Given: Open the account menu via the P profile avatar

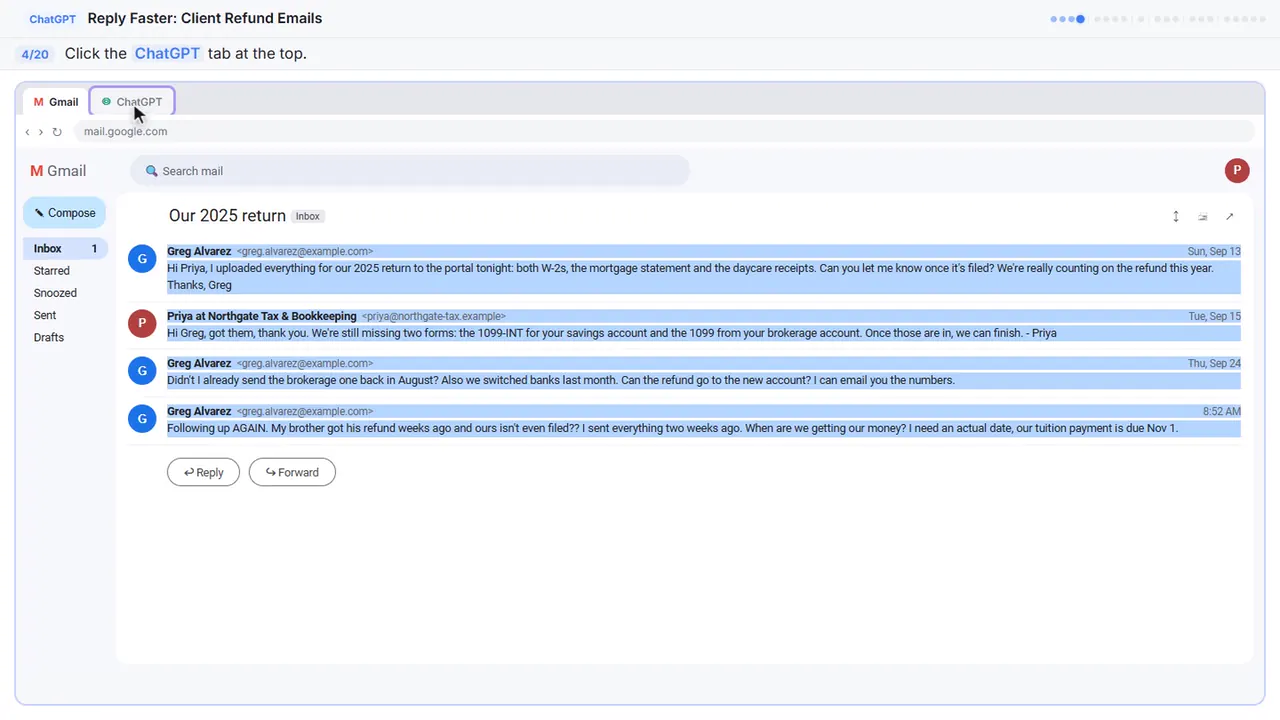Looking at the screenshot, I should (x=1237, y=170).
